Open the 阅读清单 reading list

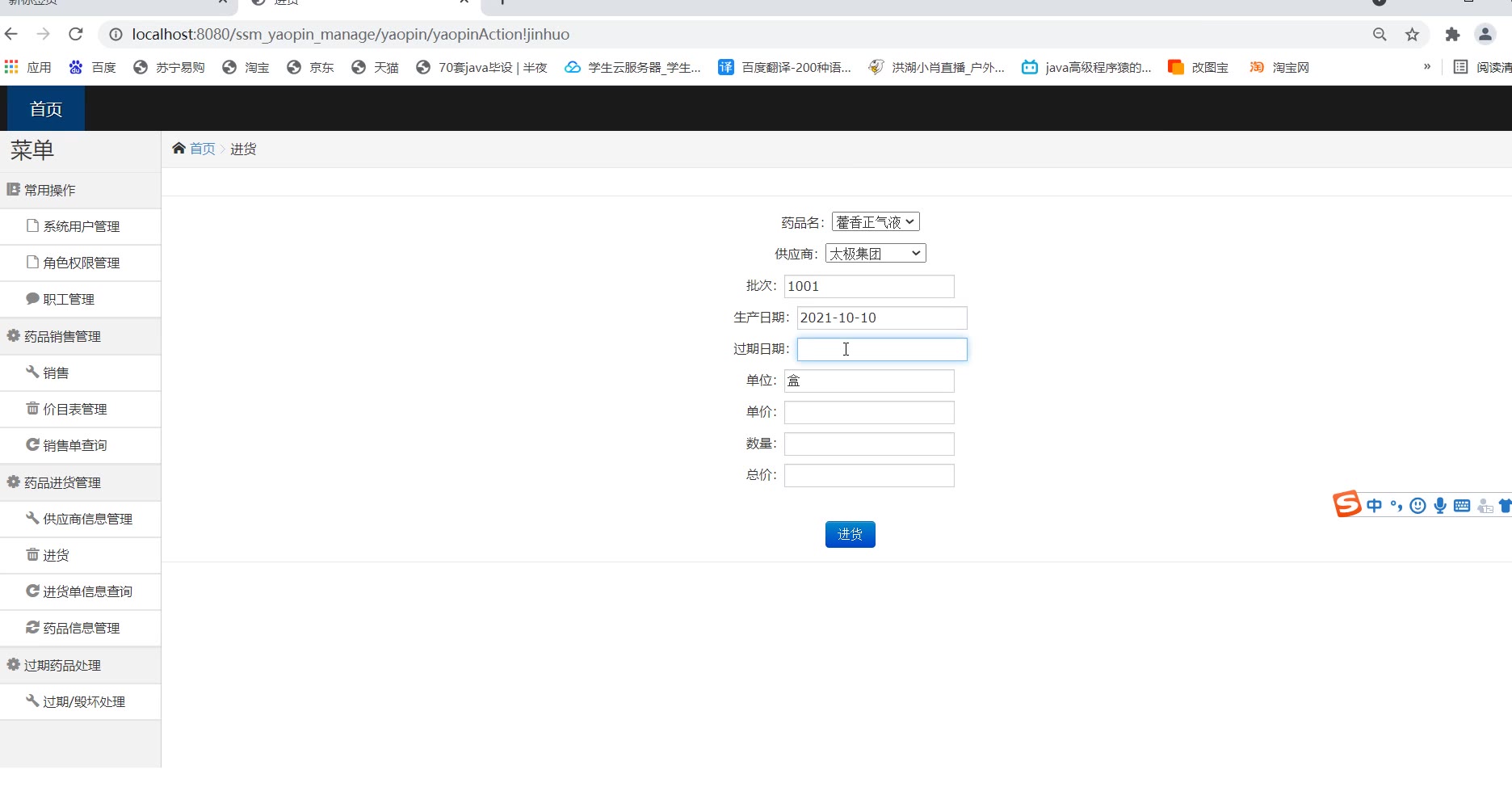click(x=1482, y=67)
